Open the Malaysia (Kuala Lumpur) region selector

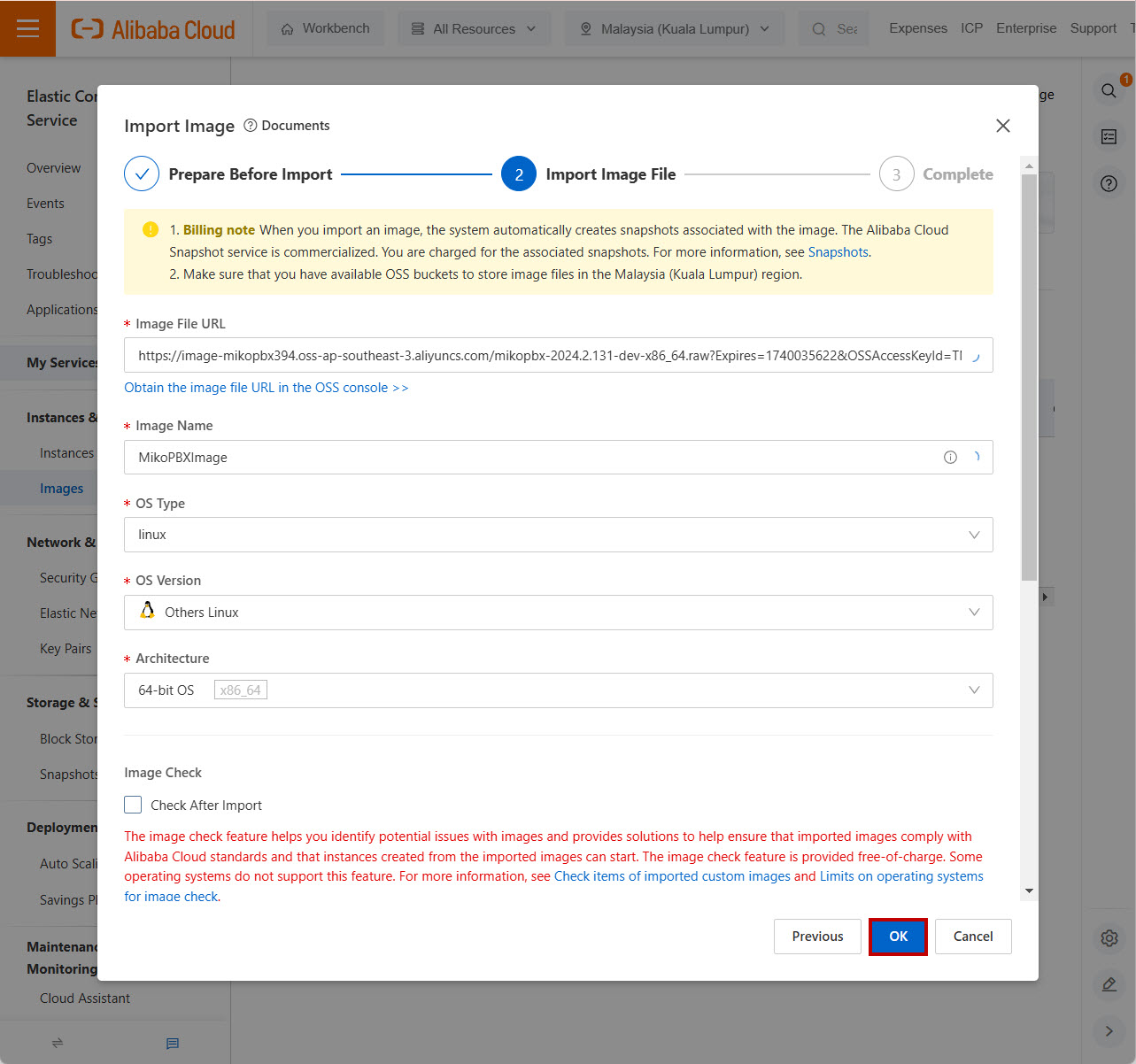point(674,29)
